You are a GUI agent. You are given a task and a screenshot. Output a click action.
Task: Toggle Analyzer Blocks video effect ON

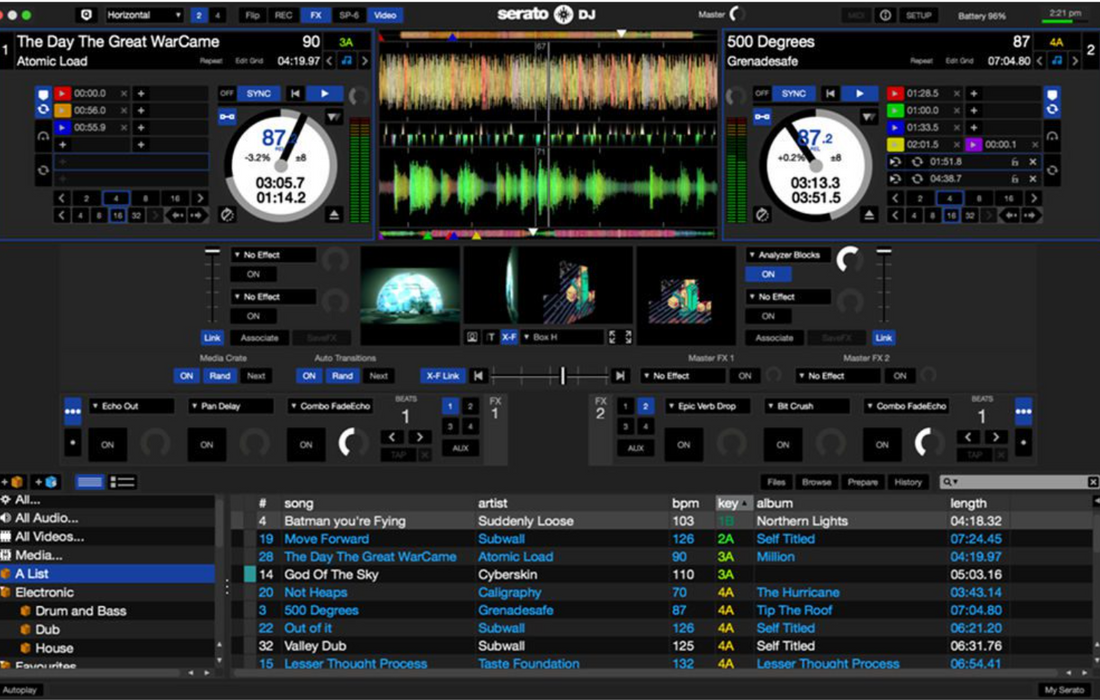point(768,274)
